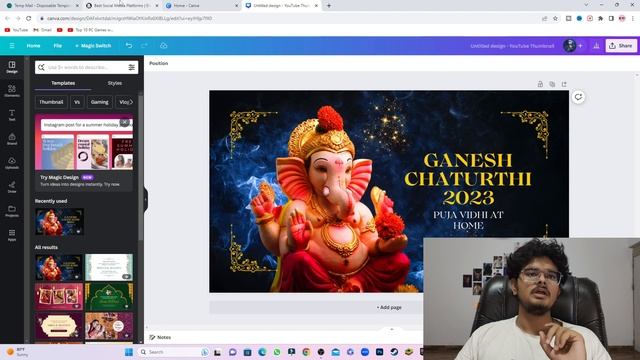Add a comment with the comment bubble icon

coord(578,97)
